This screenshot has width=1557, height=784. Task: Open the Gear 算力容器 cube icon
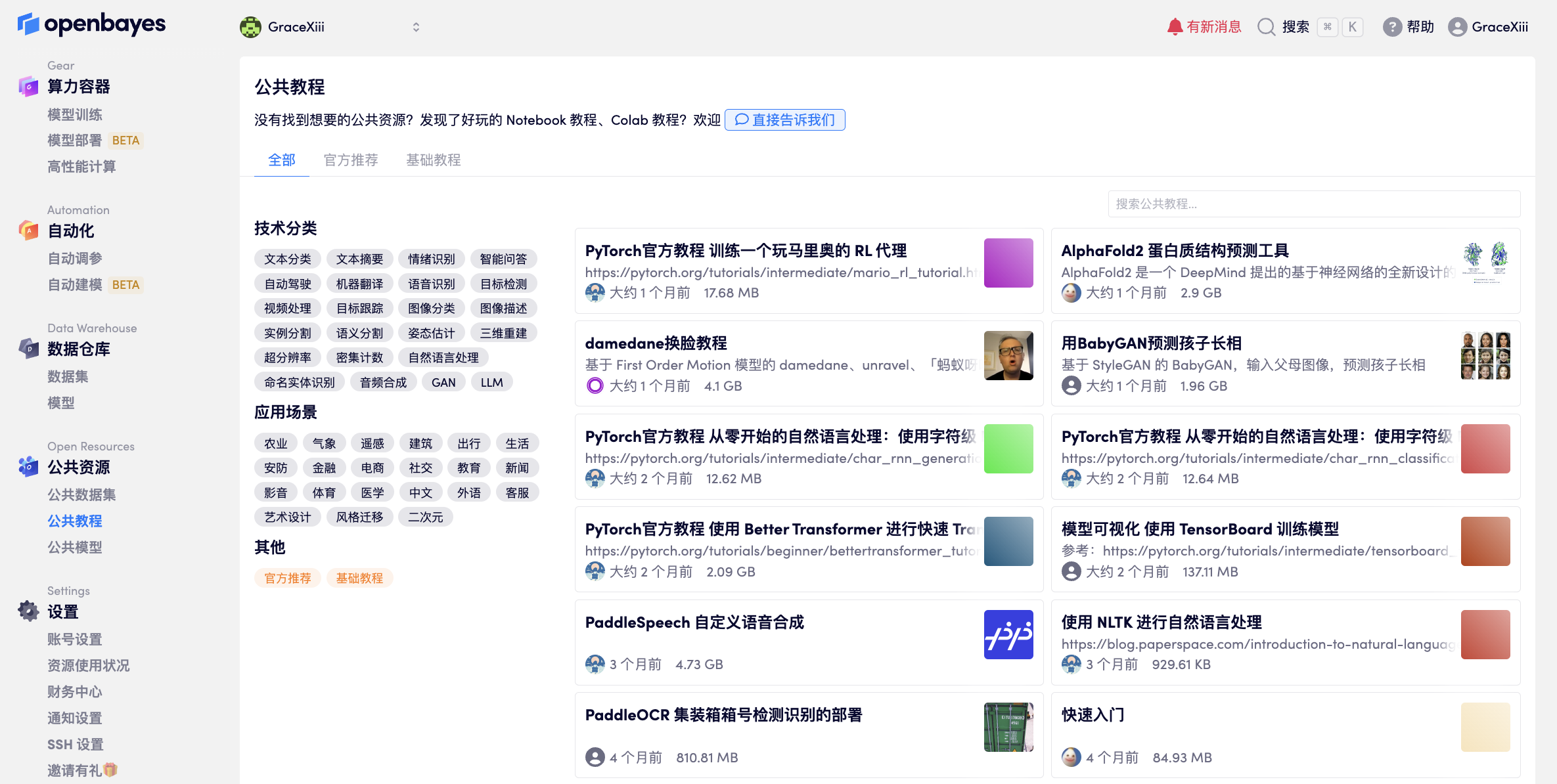(28, 86)
